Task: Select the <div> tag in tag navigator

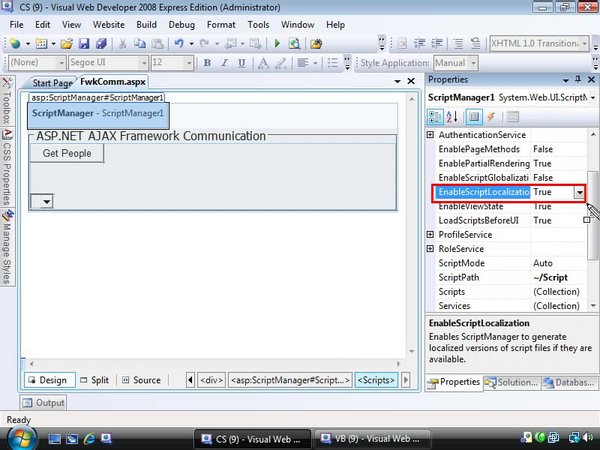Action: (212, 380)
